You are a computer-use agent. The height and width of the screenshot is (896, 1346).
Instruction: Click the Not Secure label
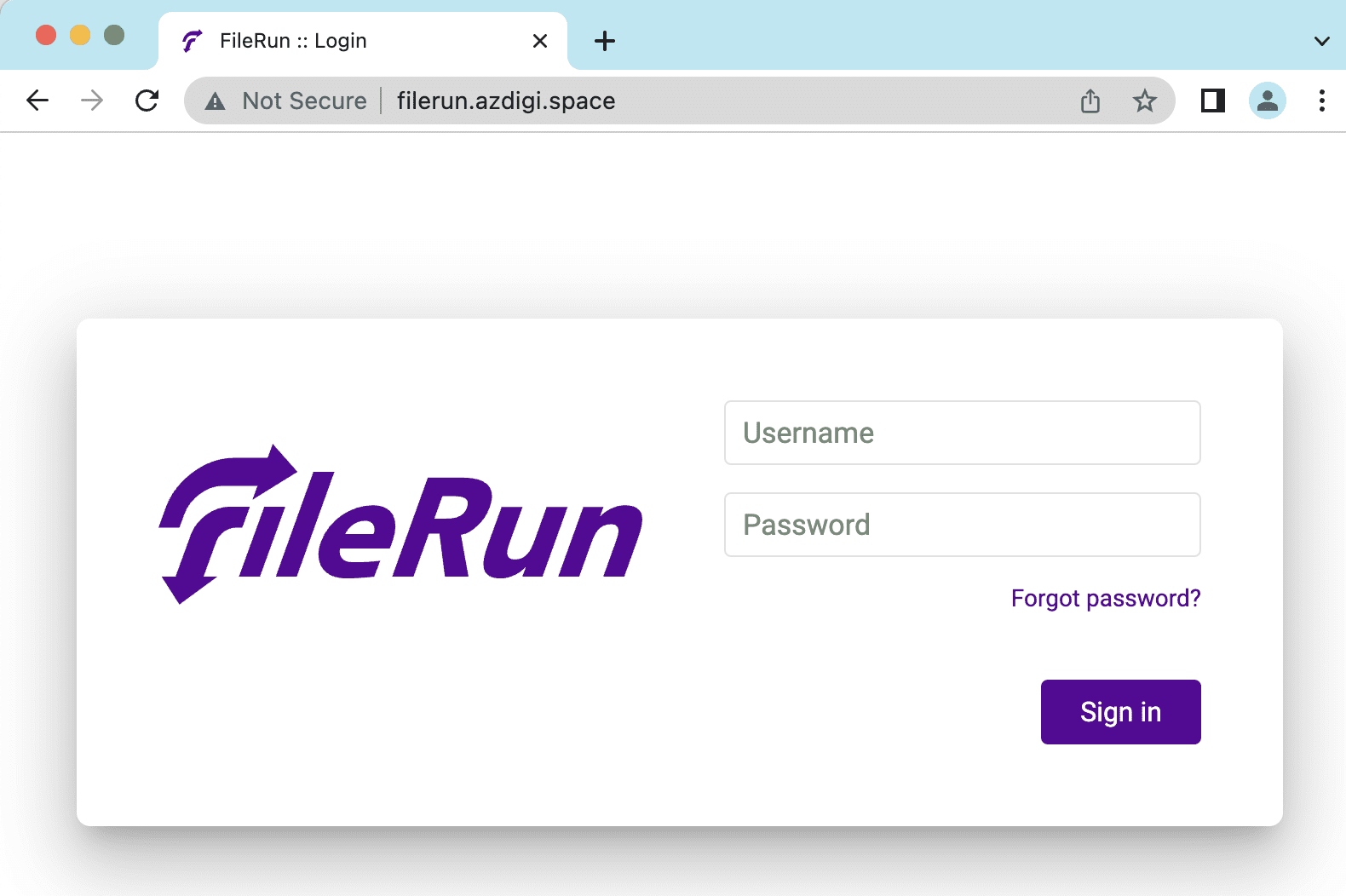(305, 101)
